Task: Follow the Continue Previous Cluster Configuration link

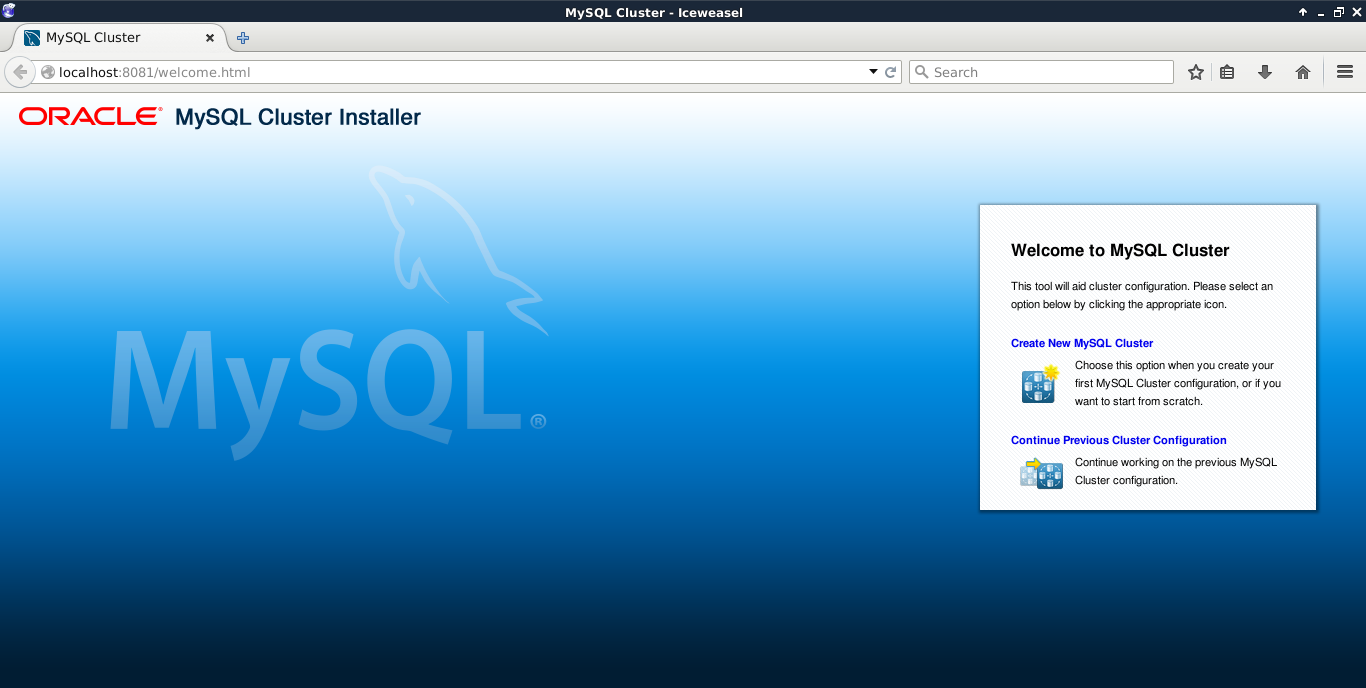Action: pyautogui.click(x=1118, y=440)
